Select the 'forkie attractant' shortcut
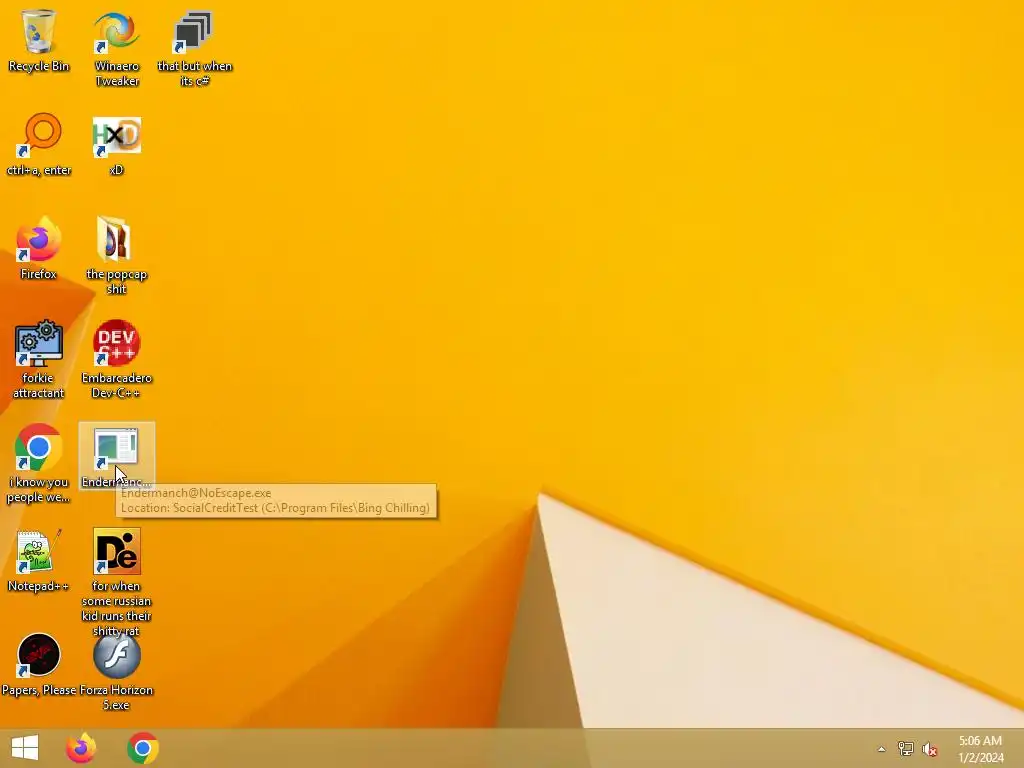 [39, 359]
